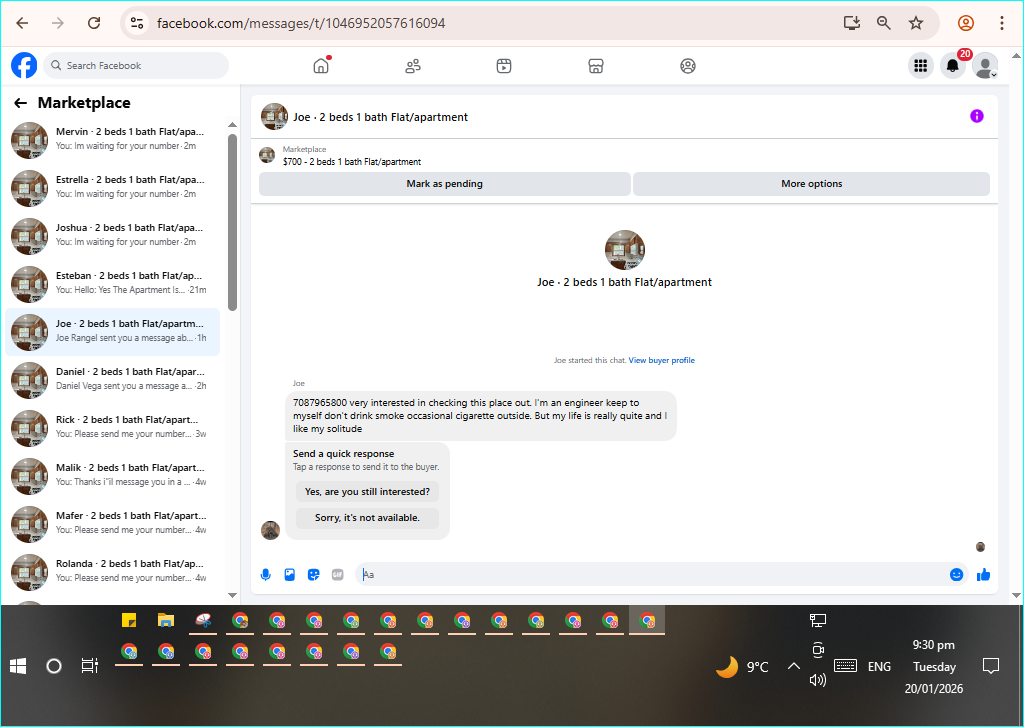Open View buyer profile link
The width and height of the screenshot is (1024, 727).
pos(662,361)
